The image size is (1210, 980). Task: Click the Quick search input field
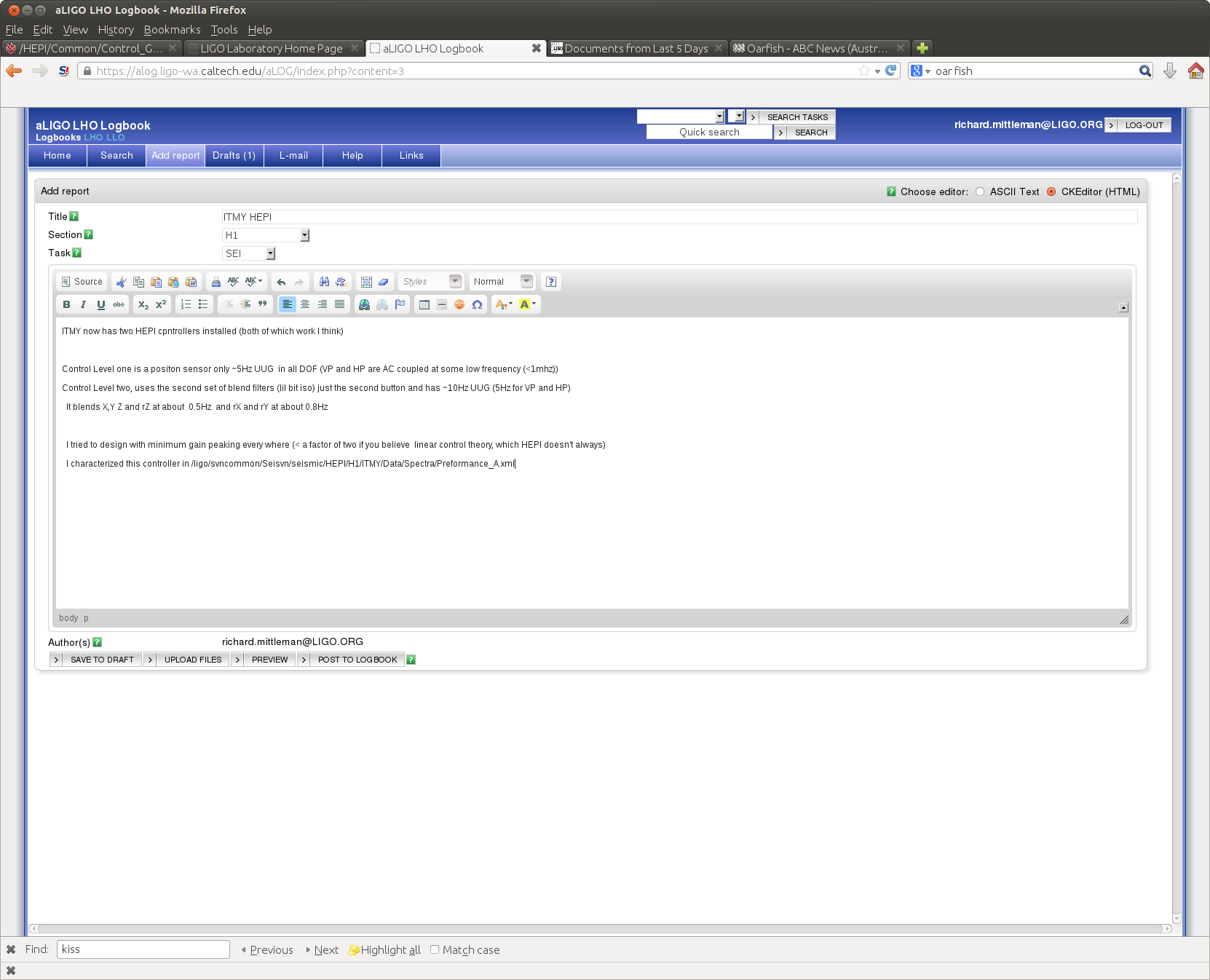(x=709, y=133)
